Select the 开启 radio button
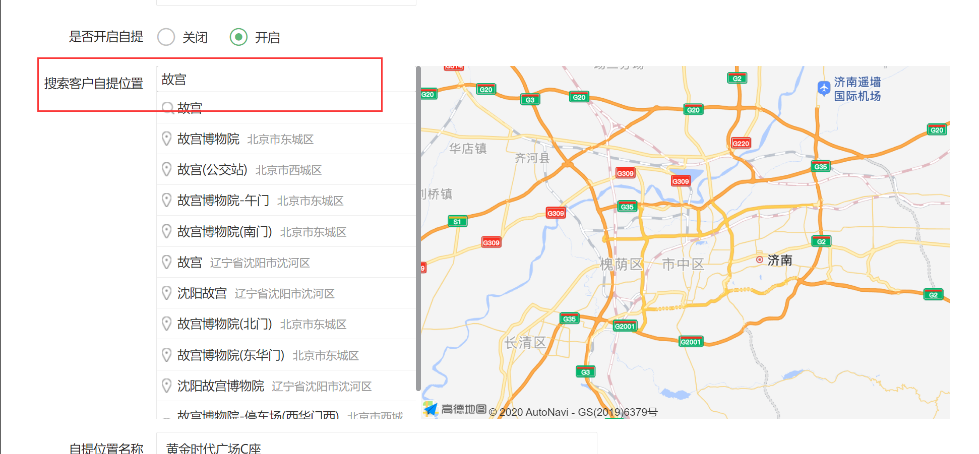 [x=239, y=37]
